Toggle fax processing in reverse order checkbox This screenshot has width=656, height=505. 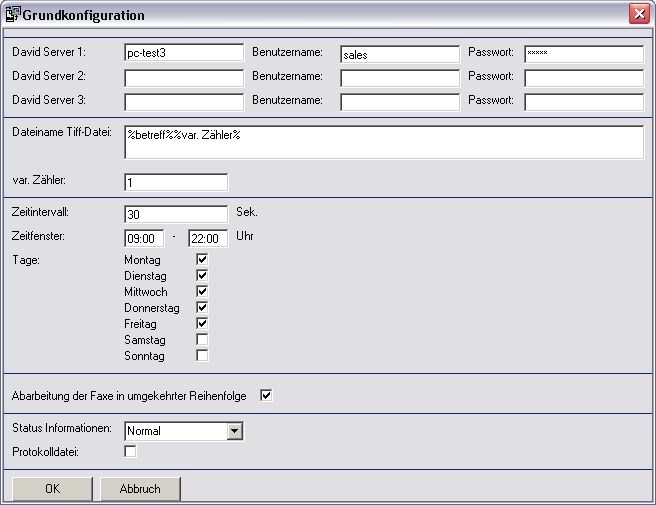coord(266,395)
